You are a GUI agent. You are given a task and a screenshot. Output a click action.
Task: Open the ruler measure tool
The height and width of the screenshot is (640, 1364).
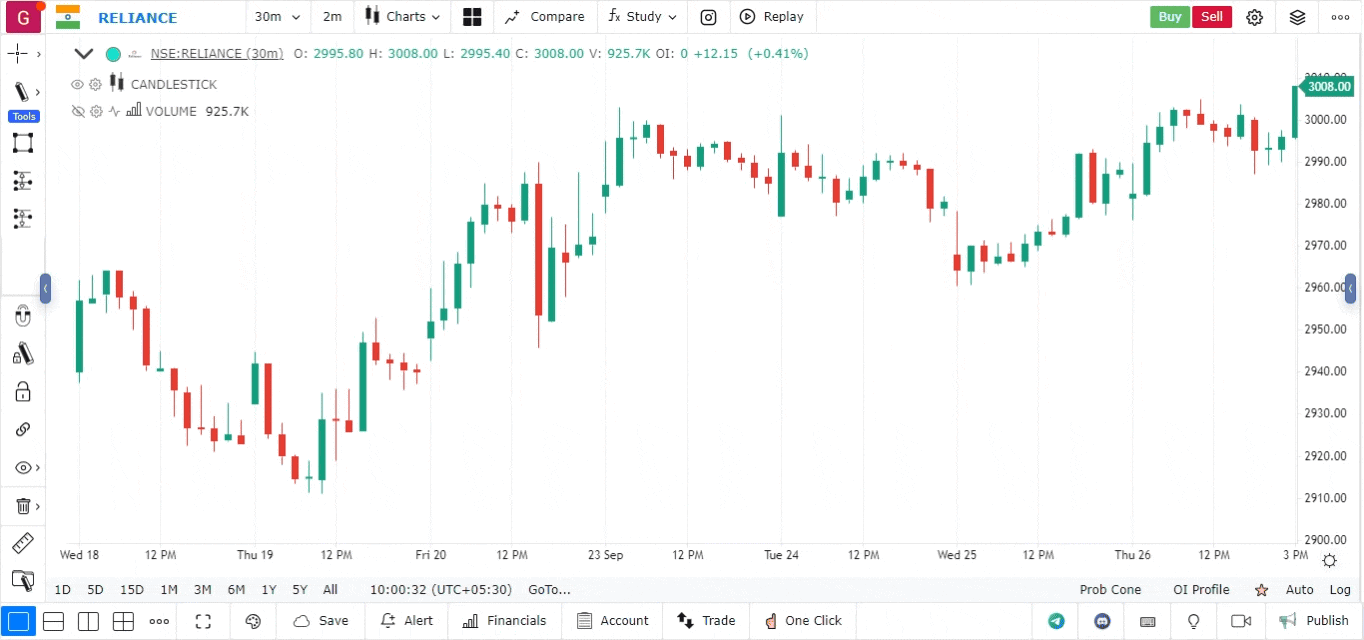coord(22,544)
